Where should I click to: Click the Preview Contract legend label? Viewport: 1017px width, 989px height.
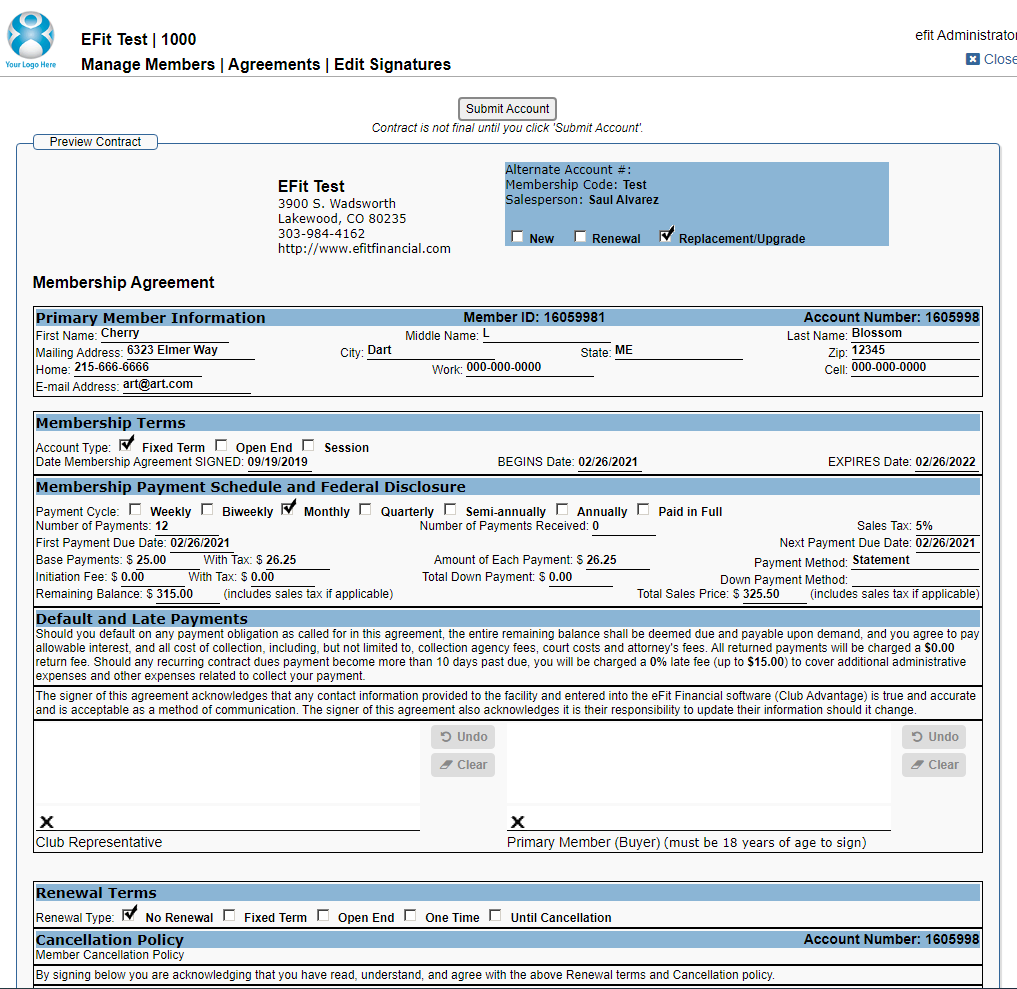coord(95,142)
